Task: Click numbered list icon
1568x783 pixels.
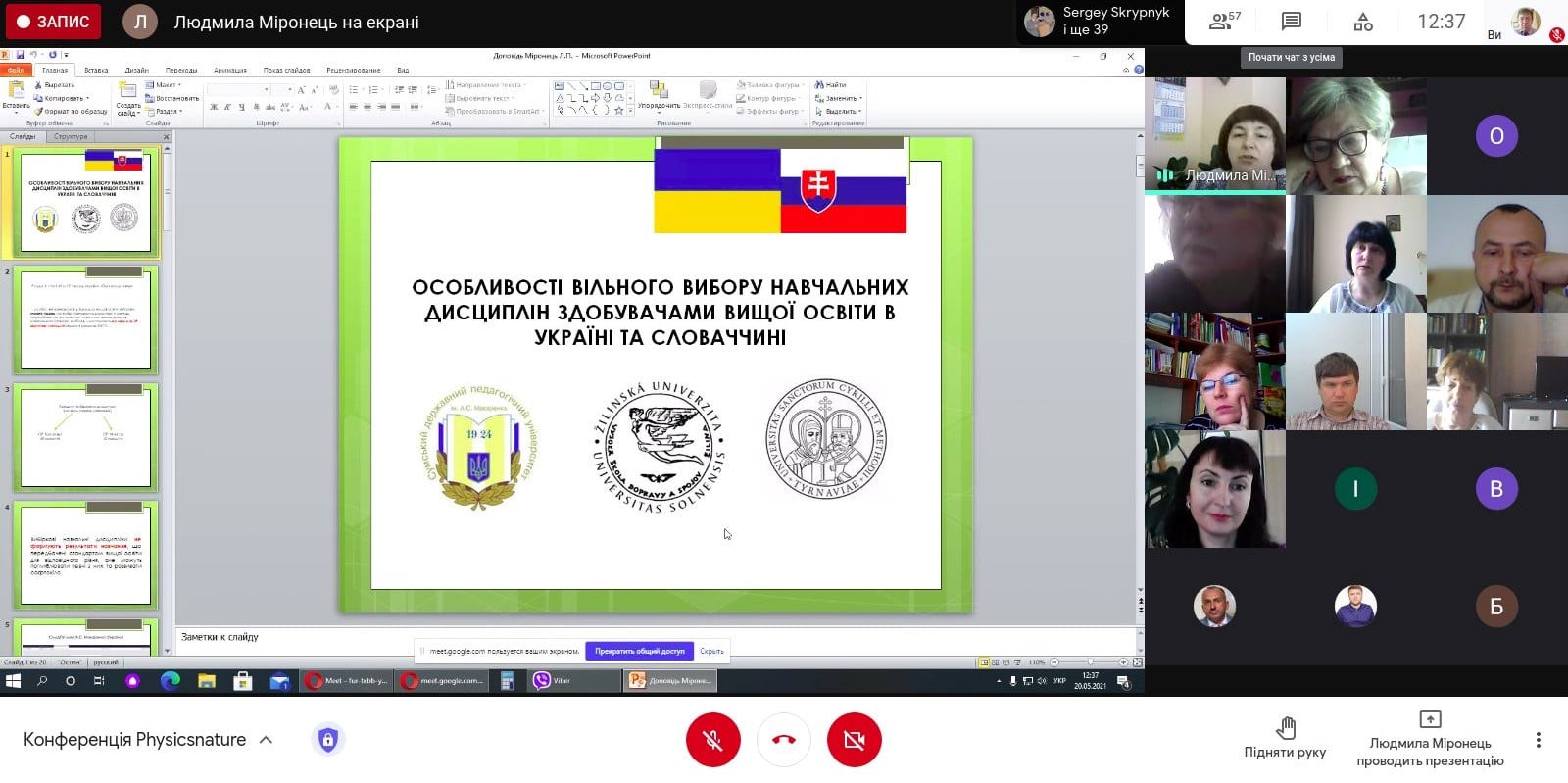Action: 374,89
